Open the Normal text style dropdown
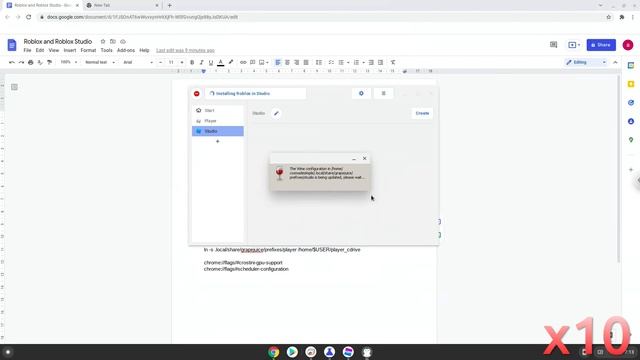 (100, 62)
